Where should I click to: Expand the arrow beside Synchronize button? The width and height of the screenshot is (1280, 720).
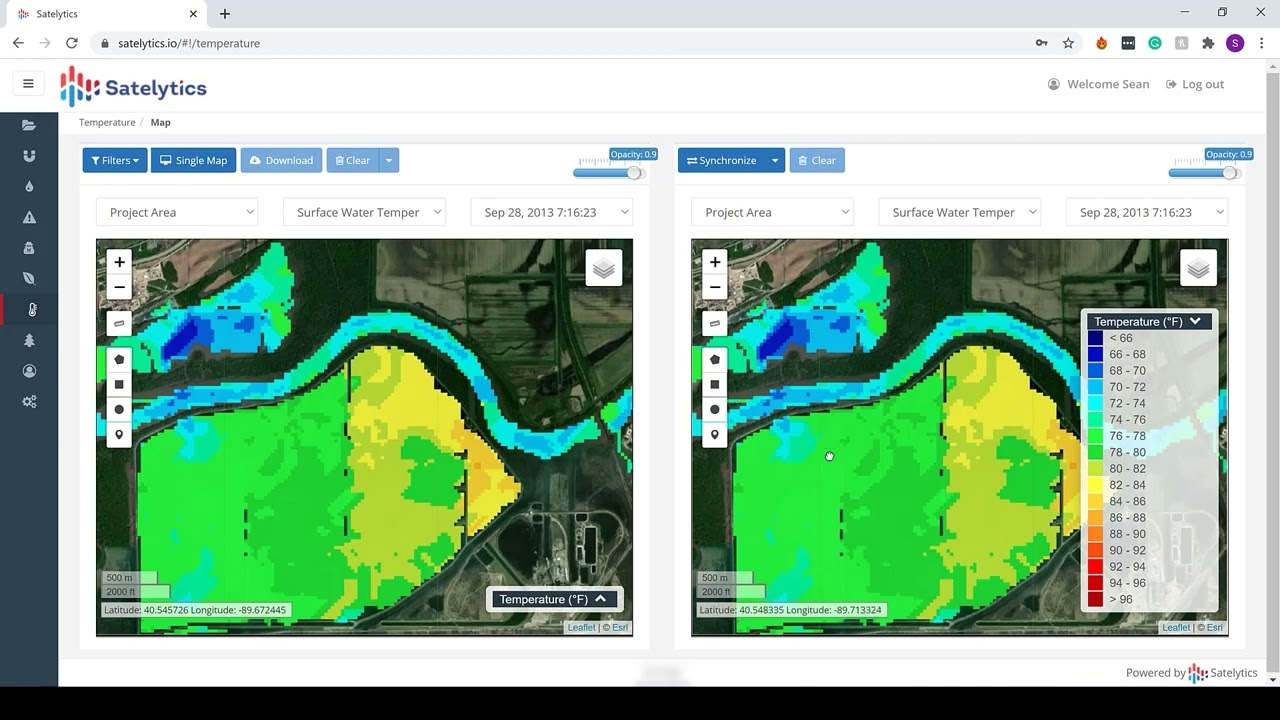point(774,160)
